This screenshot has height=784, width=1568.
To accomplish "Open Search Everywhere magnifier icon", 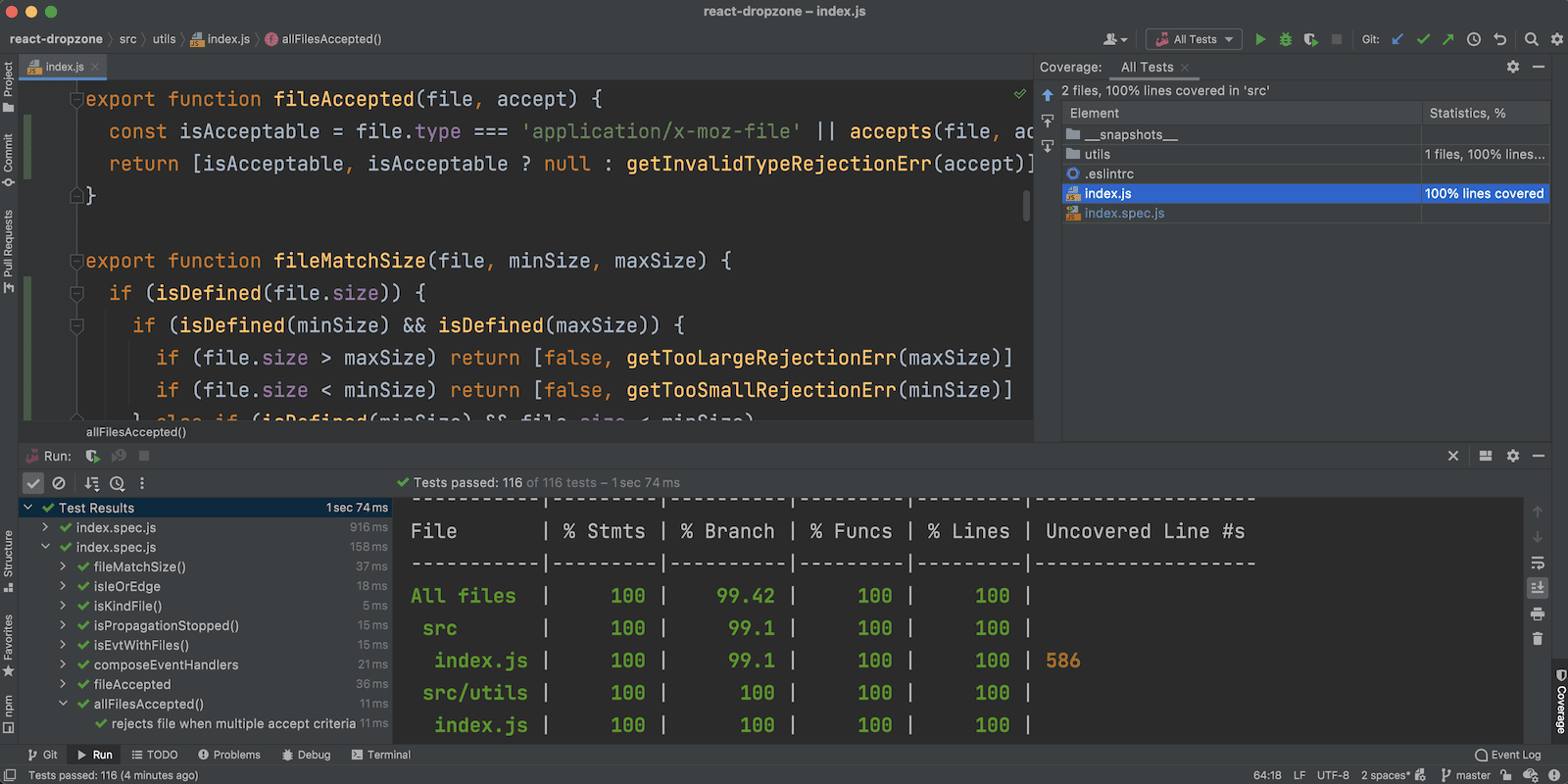I will (x=1532, y=39).
